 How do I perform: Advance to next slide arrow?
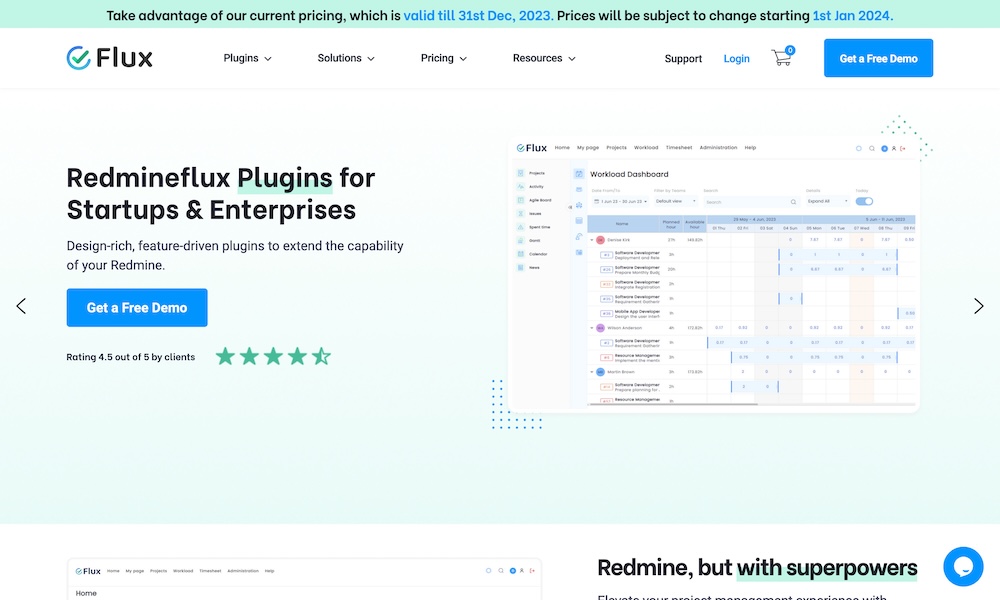[x=978, y=306]
